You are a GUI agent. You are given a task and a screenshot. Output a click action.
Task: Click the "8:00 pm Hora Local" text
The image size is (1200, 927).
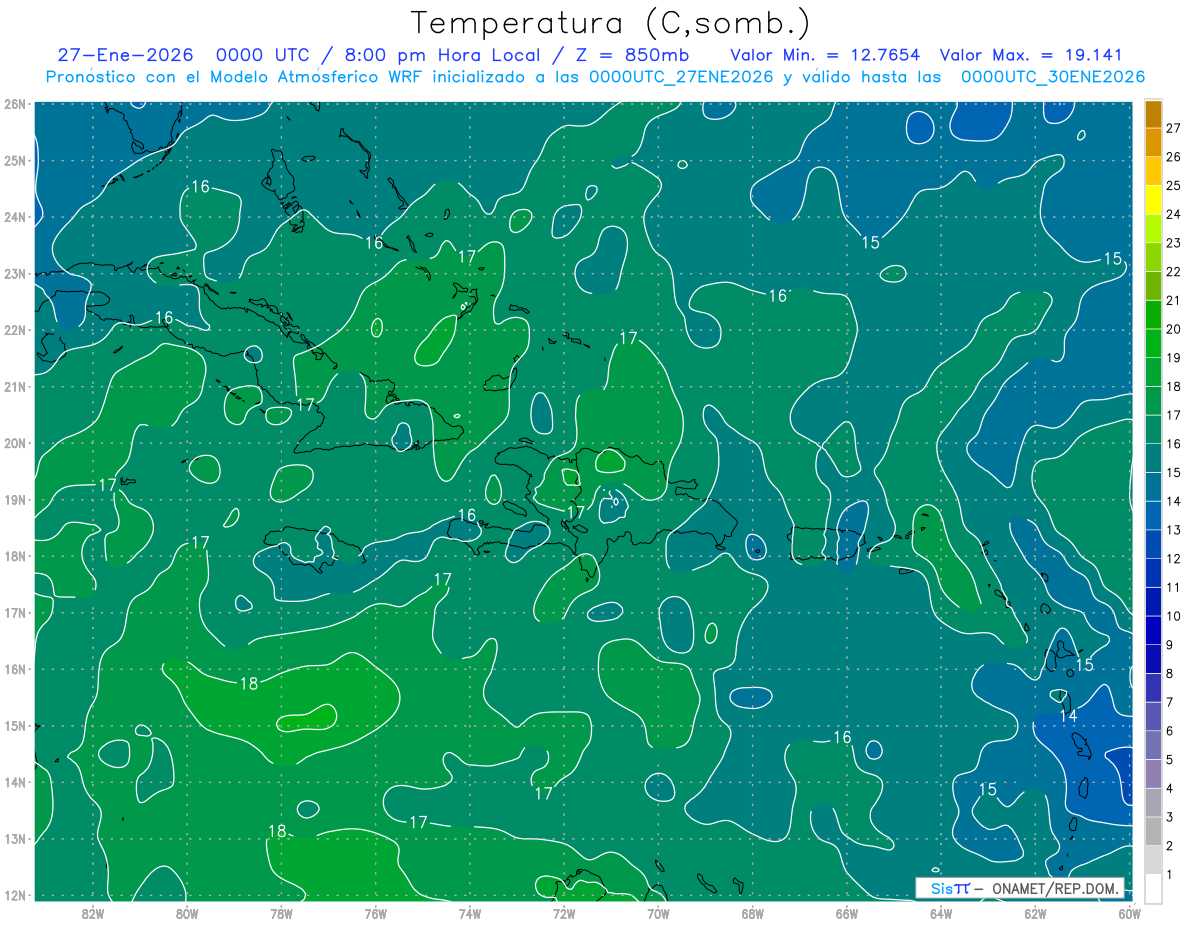(443, 55)
